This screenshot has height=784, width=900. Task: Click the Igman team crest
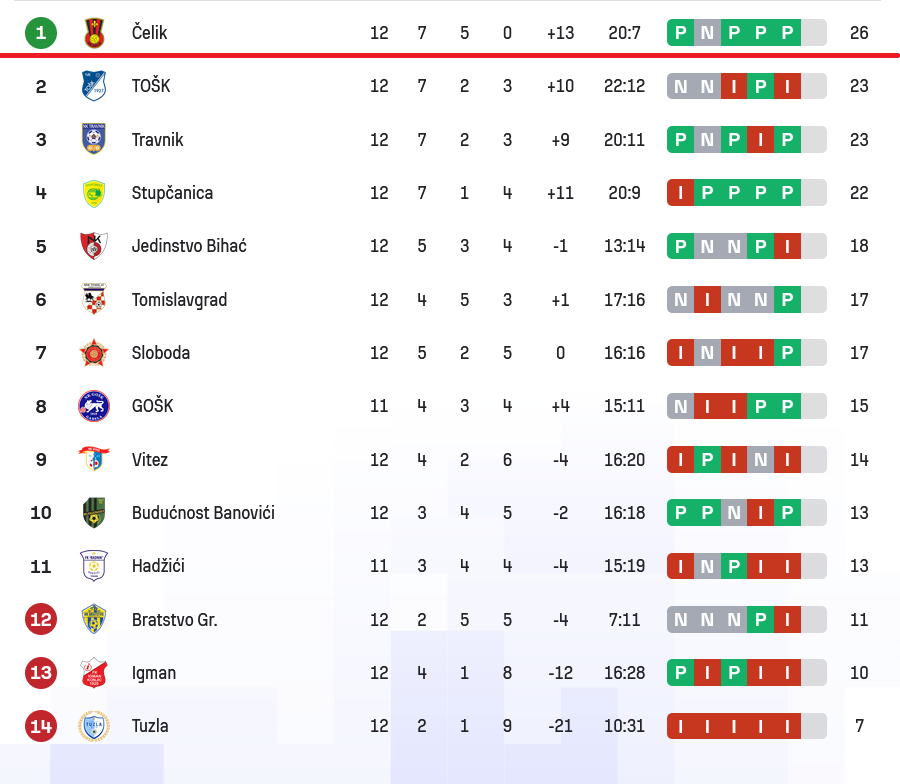coord(94,673)
